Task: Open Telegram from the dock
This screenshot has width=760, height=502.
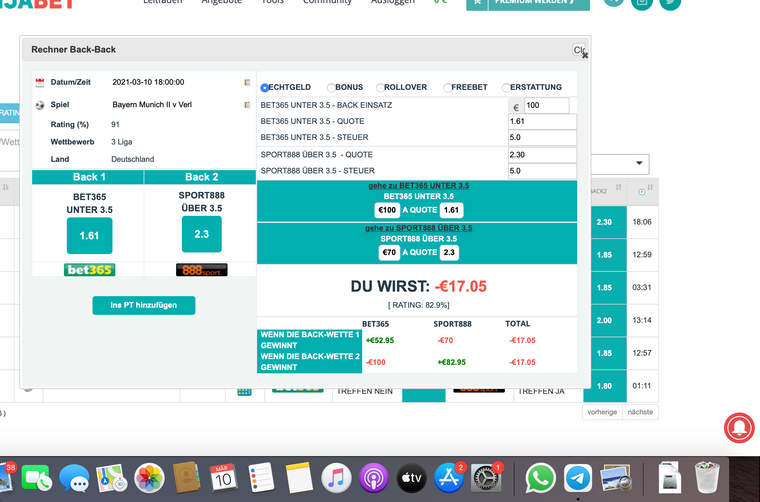Action: [578, 479]
